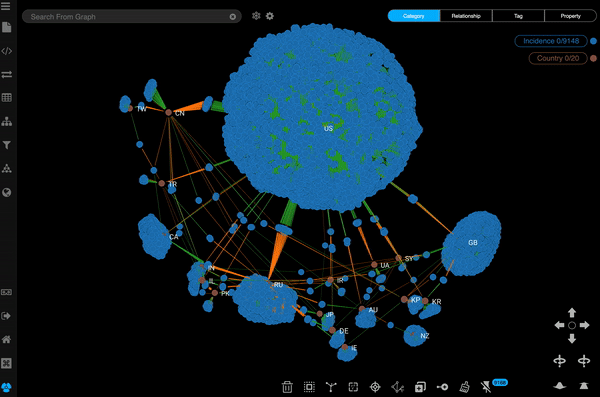
Task: Switch to the Tag tab
Action: pyautogui.click(x=518, y=16)
